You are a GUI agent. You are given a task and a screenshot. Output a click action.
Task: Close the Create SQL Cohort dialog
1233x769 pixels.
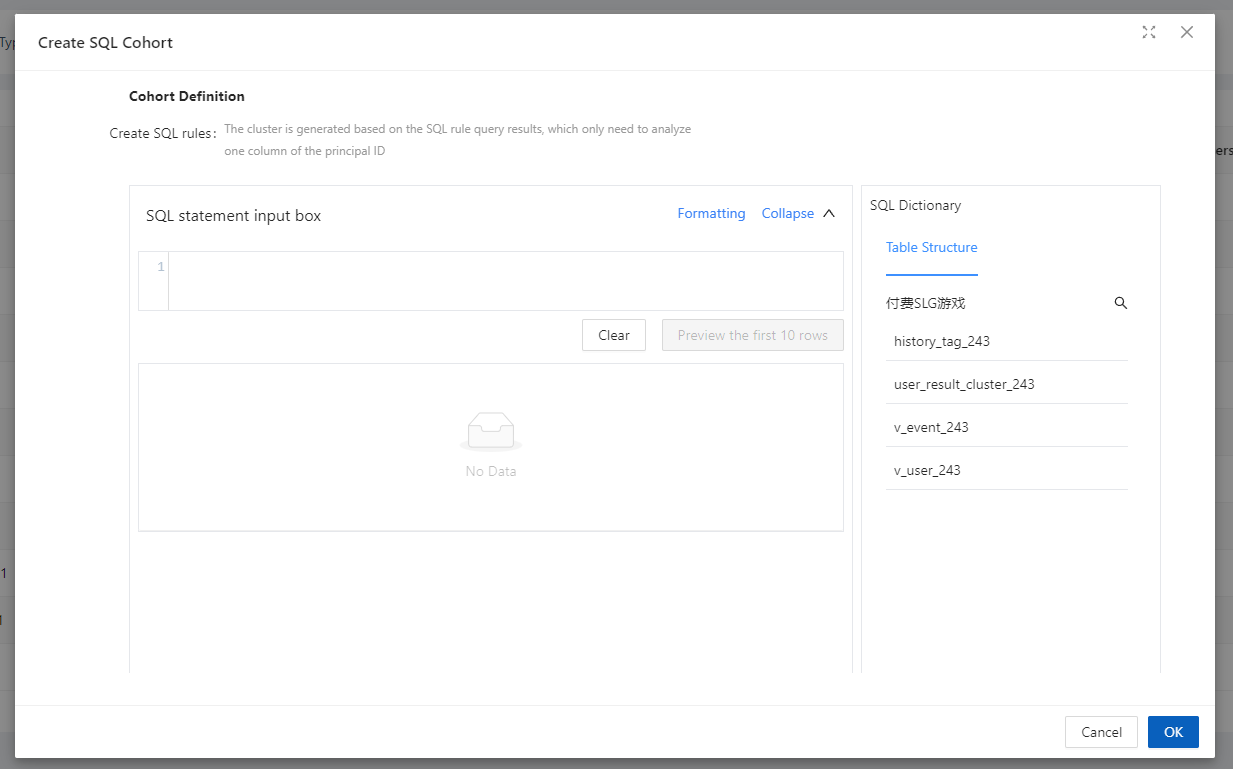click(1187, 32)
